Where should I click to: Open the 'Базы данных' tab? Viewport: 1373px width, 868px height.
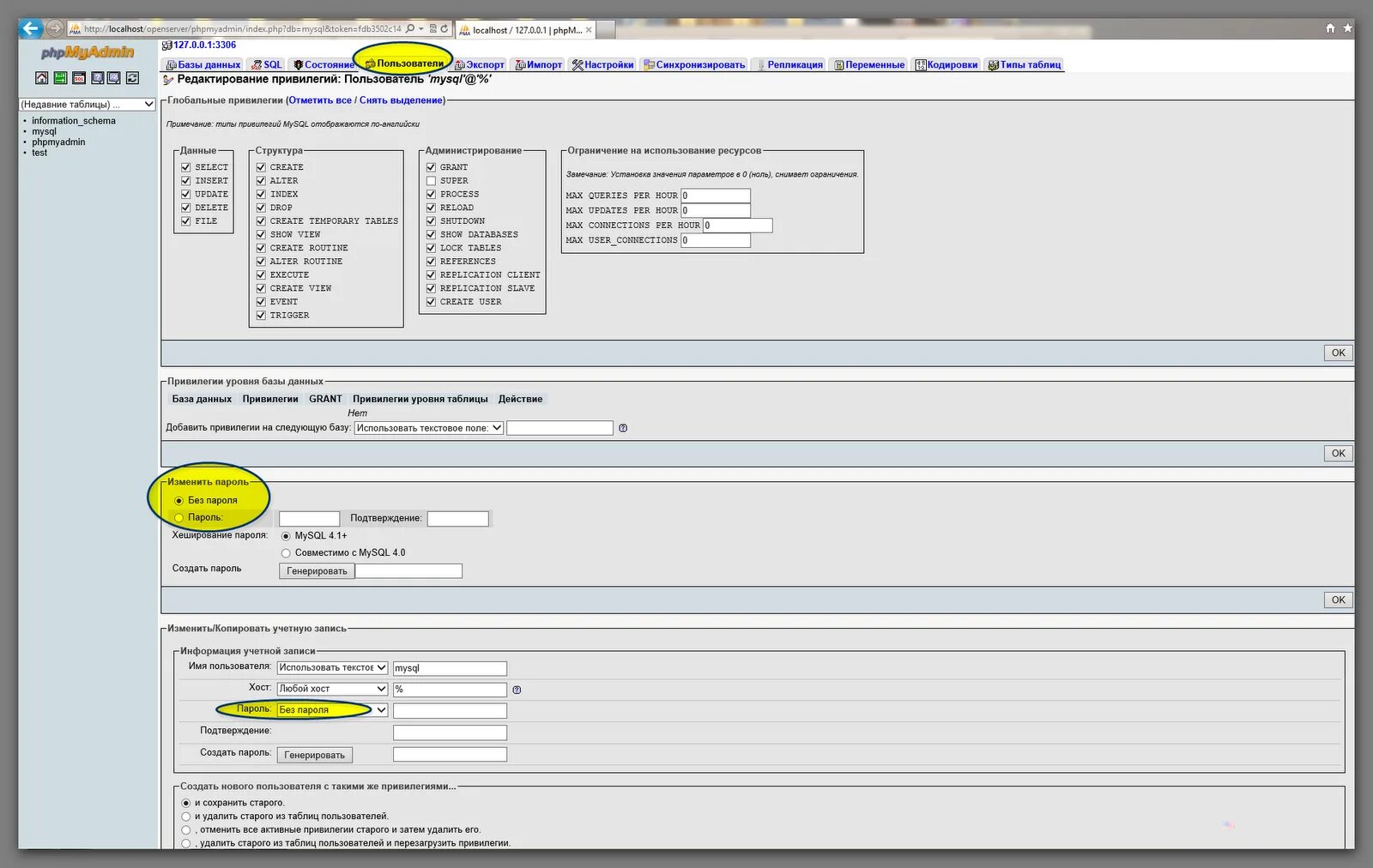(203, 64)
